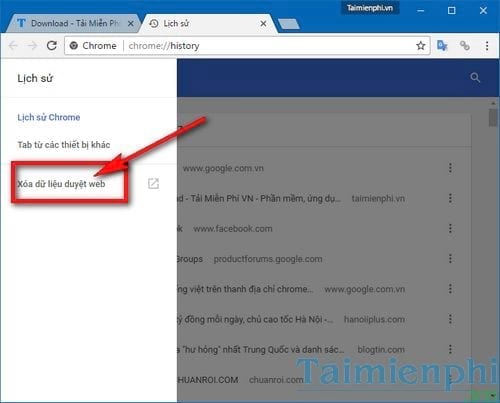Open the Tải Miễn Phí VN history entry
The image size is (500, 403).
[x=259, y=199]
